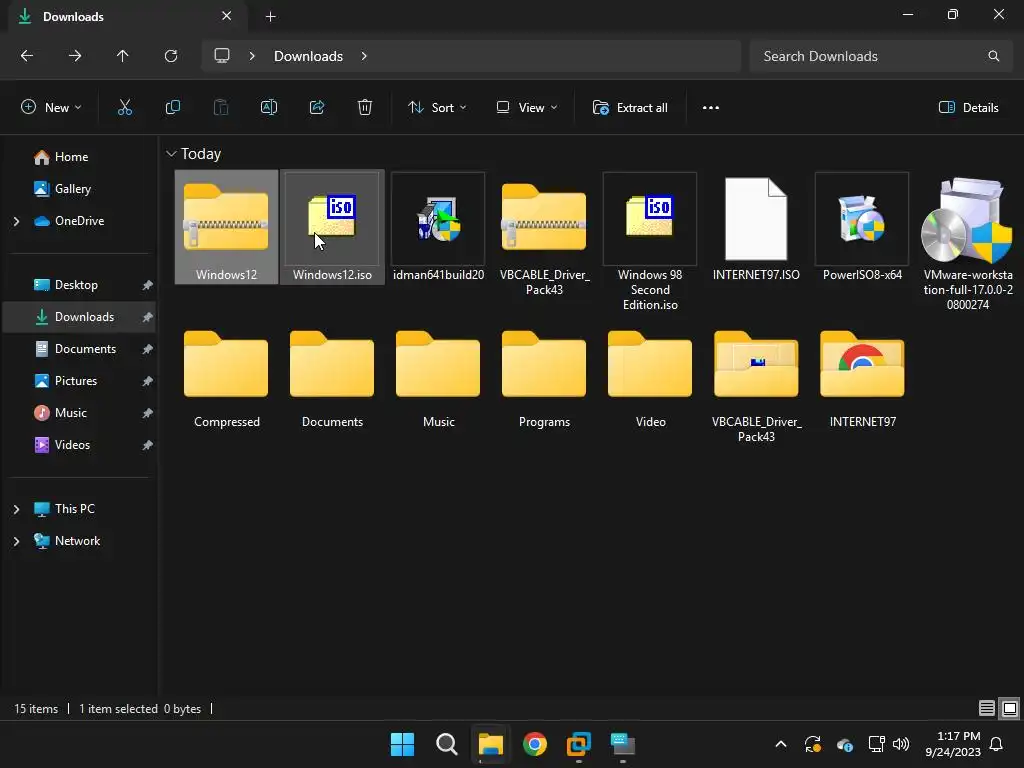The image size is (1024, 768).
Task: Open VMware Workstation from taskbar
Action: click(579, 744)
